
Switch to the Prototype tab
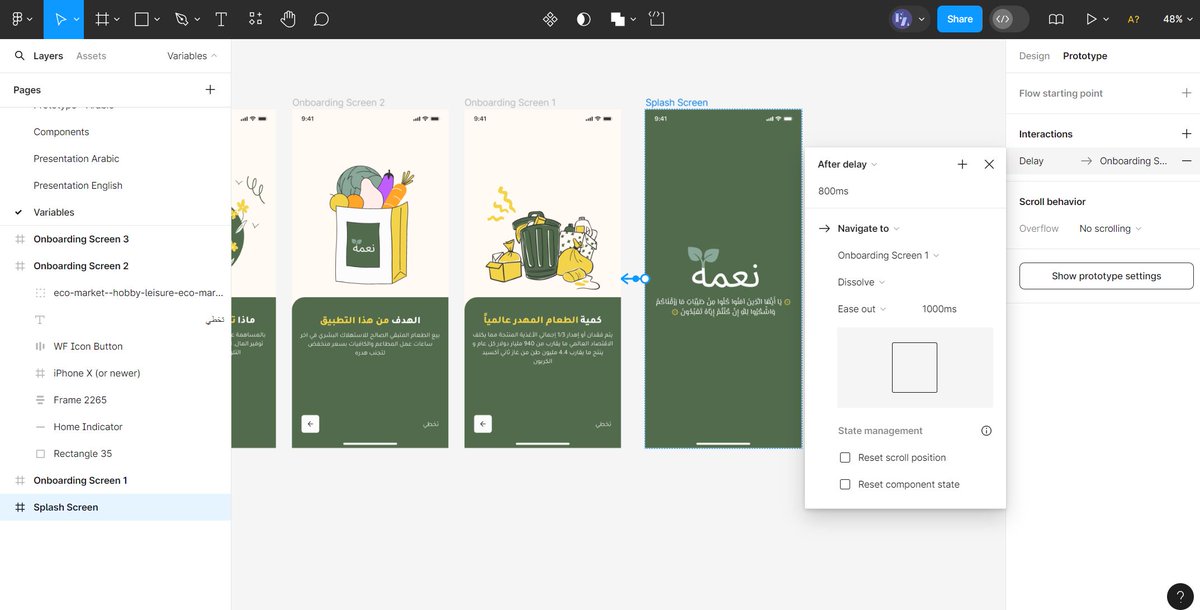(1085, 56)
